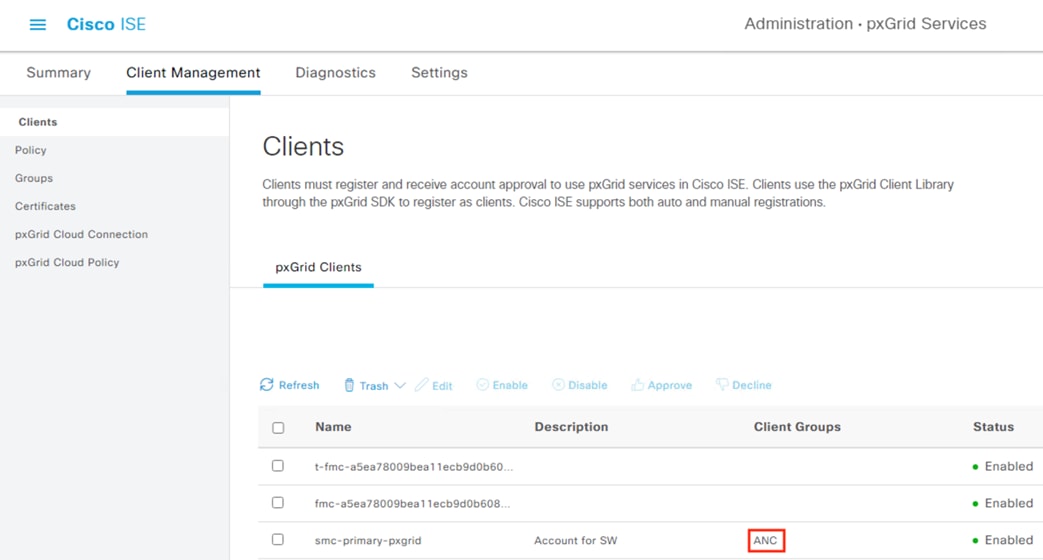Click the Trash bin icon
The width and height of the screenshot is (1043, 560).
[349, 385]
